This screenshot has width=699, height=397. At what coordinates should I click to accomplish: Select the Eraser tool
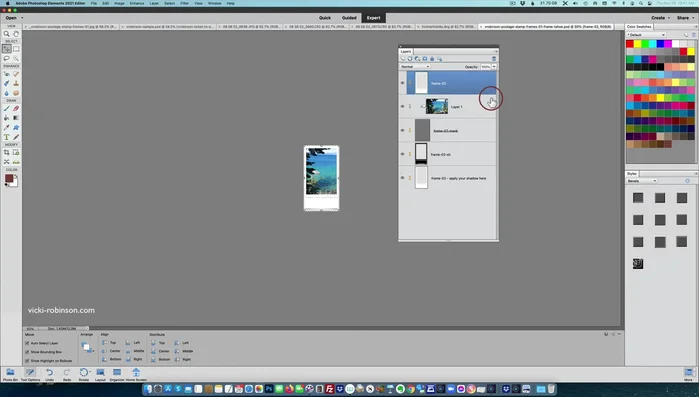tap(16, 108)
